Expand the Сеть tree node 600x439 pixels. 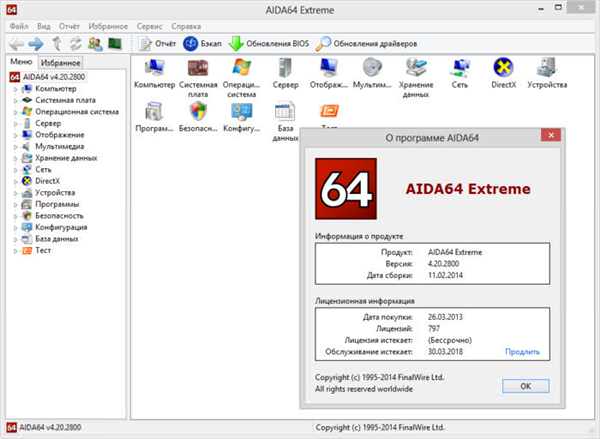pos(16,170)
